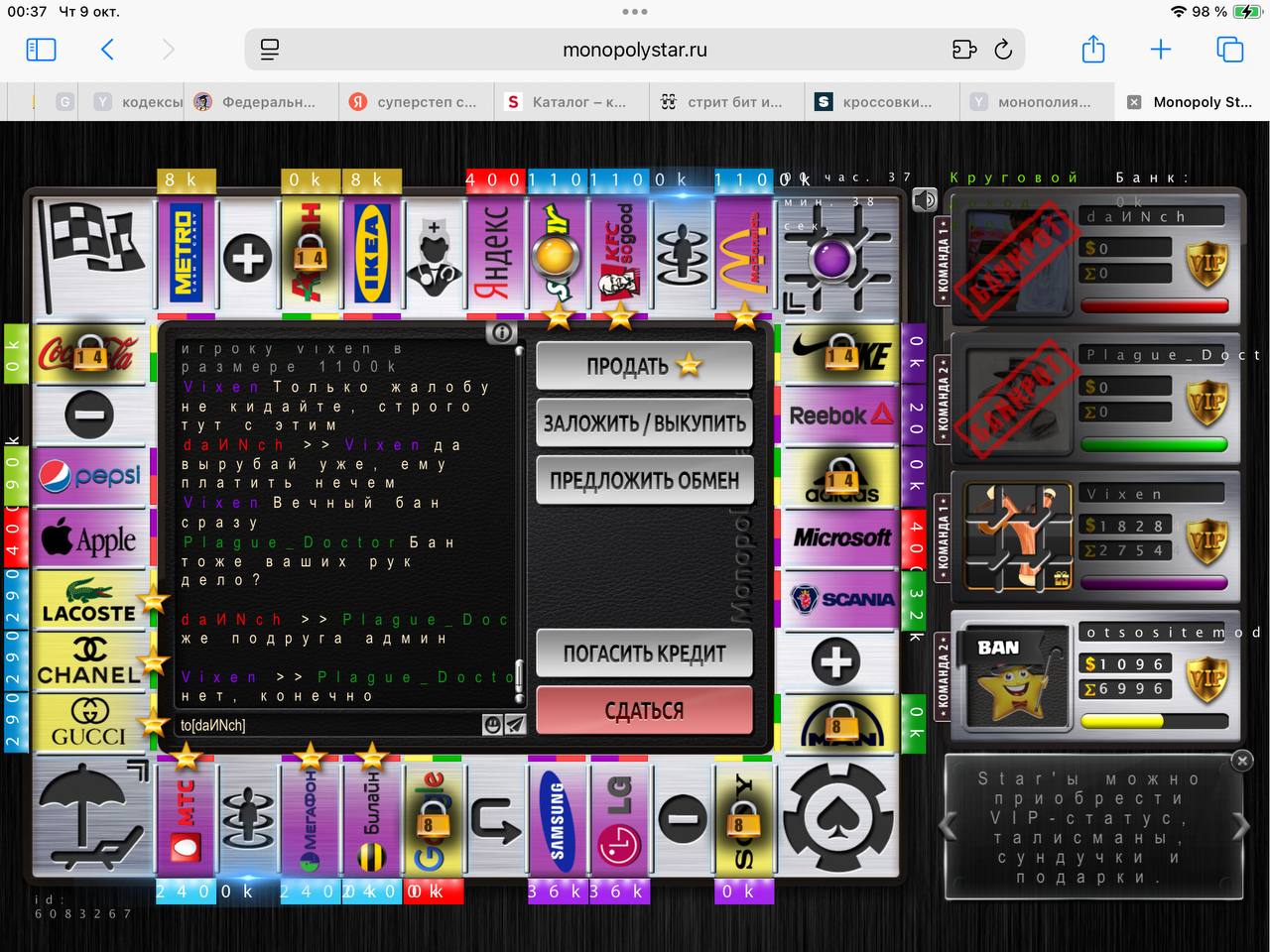Image resolution: width=1270 pixels, height=952 pixels.
Task: Show the next tip with right arrow
Action: click(x=1240, y=825)
